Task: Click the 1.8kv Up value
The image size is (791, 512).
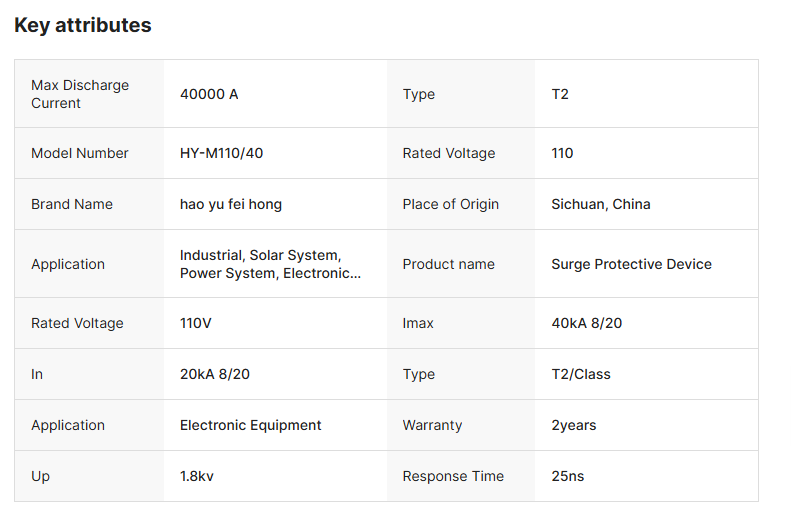Action: pyautogui.click(x=197, y=476)
